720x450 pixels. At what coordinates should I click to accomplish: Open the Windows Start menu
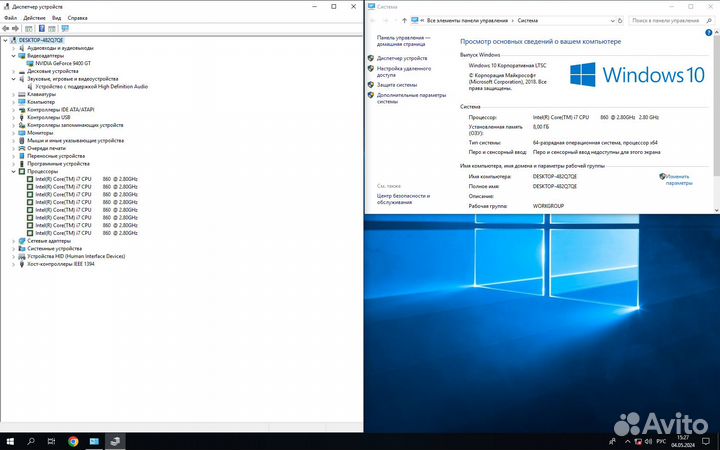(x=10, y=440)
